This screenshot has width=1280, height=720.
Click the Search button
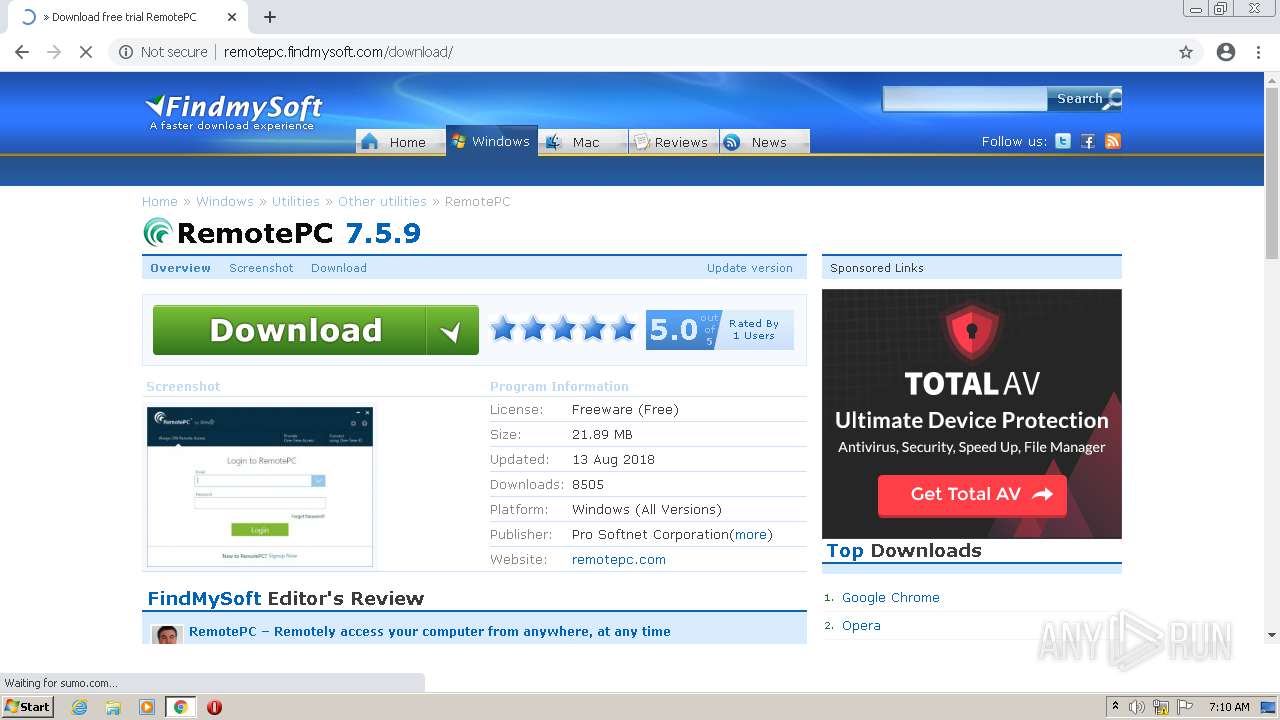point(1085,98)
